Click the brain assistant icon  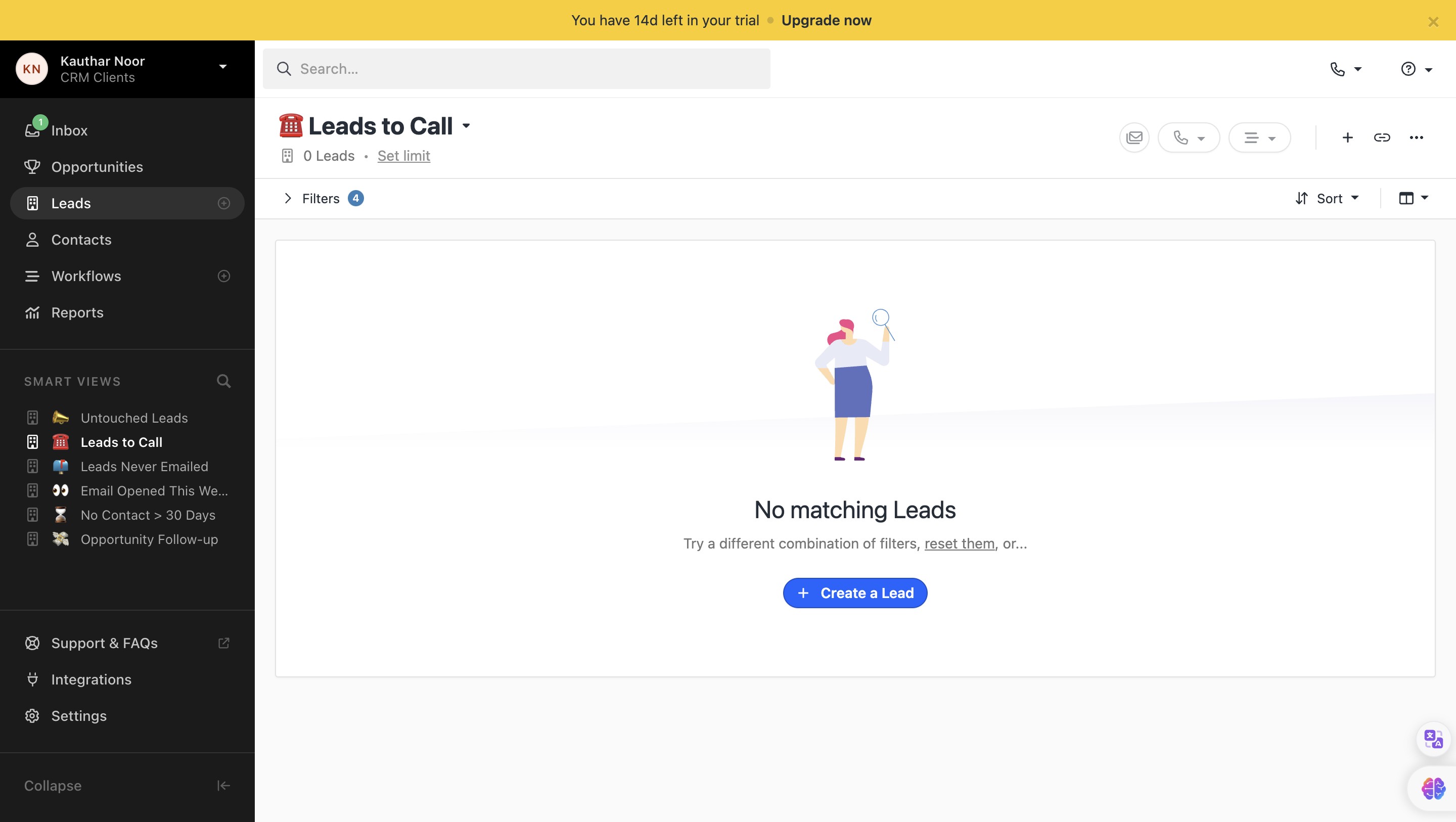1433,788
